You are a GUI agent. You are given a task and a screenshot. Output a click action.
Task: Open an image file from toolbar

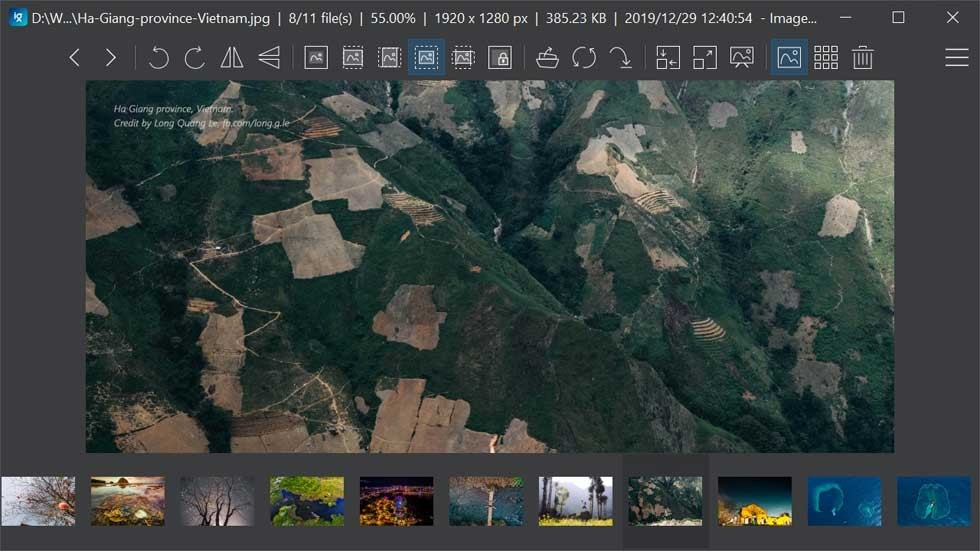(547, 58)
